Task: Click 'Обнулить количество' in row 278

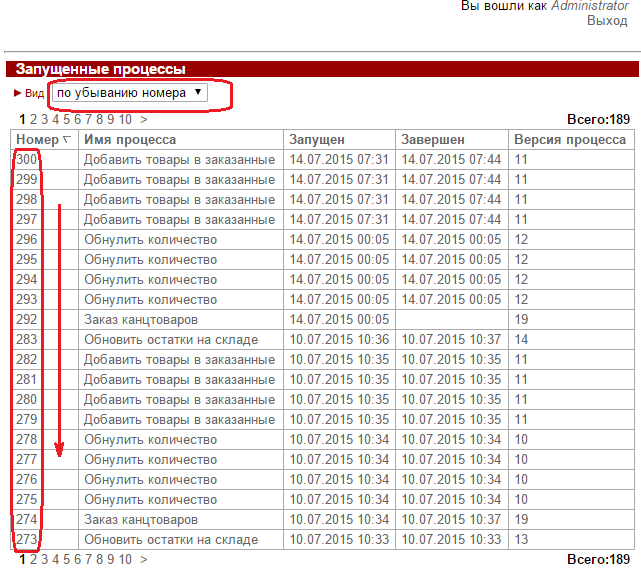Action: [x=150, y=440]
